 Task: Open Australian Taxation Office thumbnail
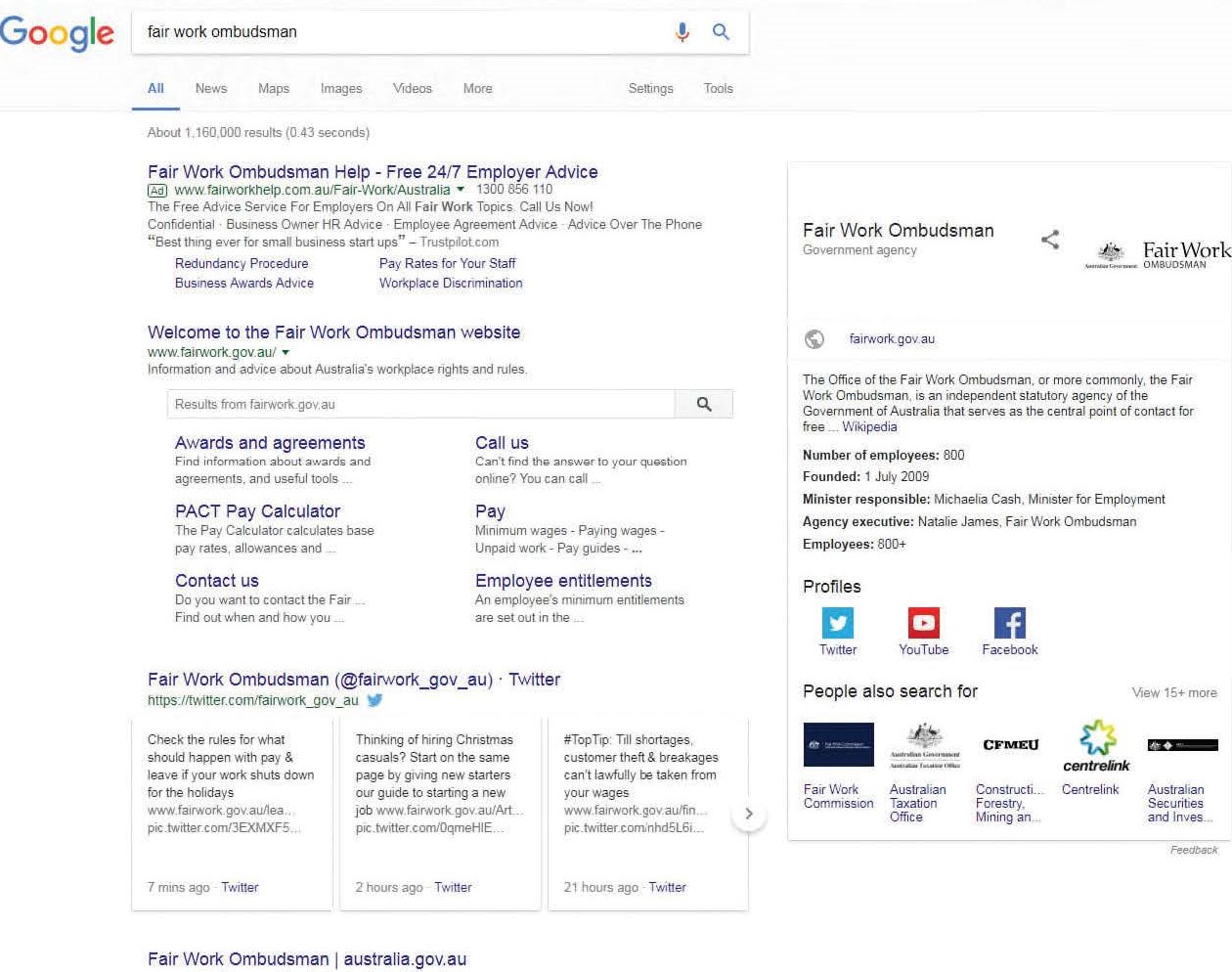[925, 747]
